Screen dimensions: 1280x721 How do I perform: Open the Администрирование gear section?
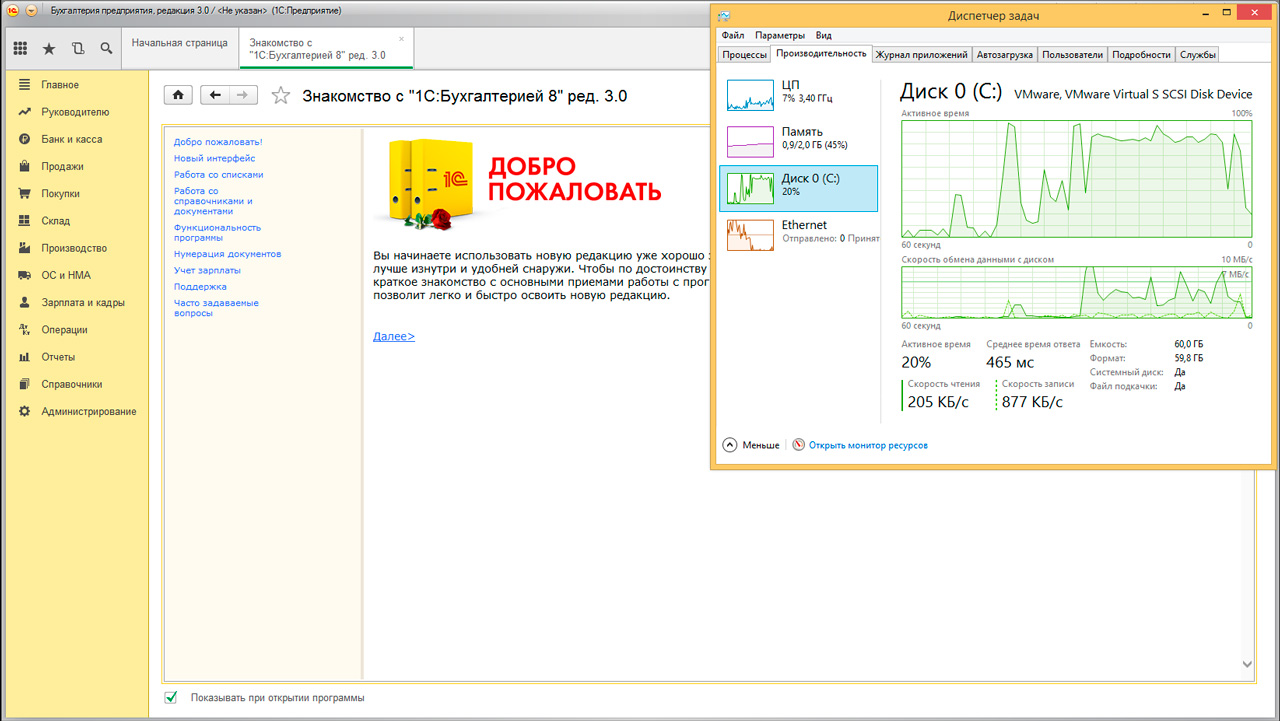click(88, 411)
